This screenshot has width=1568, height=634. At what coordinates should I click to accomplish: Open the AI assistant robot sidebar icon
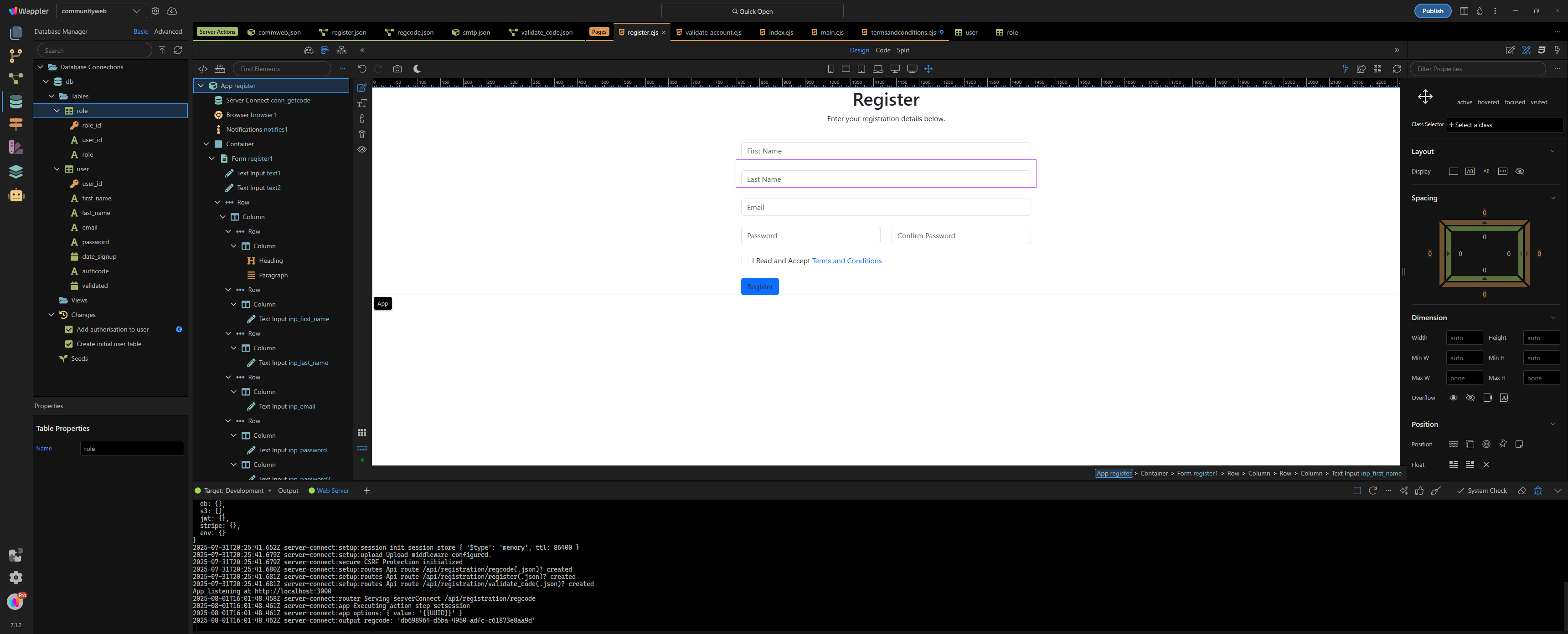point(16,195)
